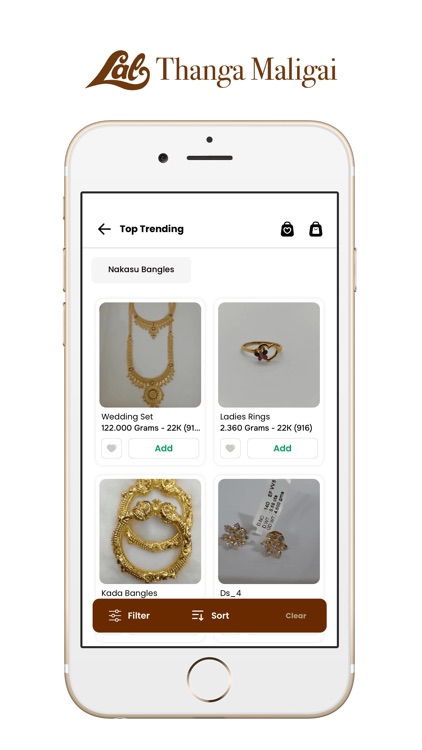Image resolution: width=422 pixels, height=750 pixels.
Task: Add the Ladies Rings to cart
Action: tap(282, 449)
